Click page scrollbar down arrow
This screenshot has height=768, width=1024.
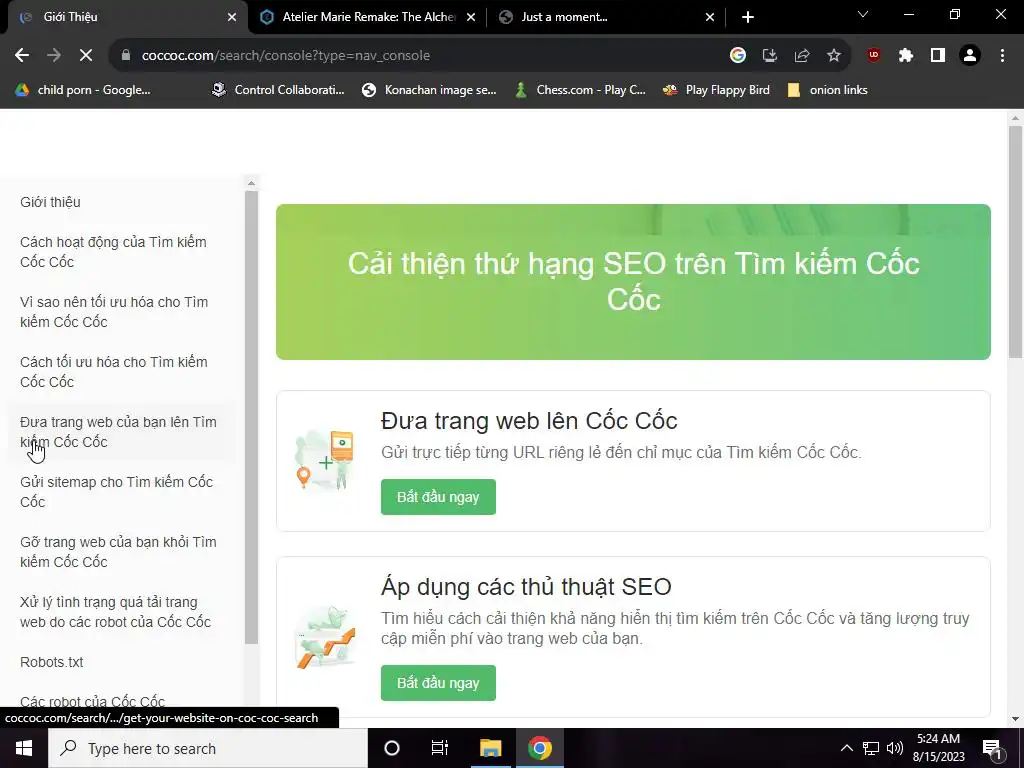[1015, 719]
